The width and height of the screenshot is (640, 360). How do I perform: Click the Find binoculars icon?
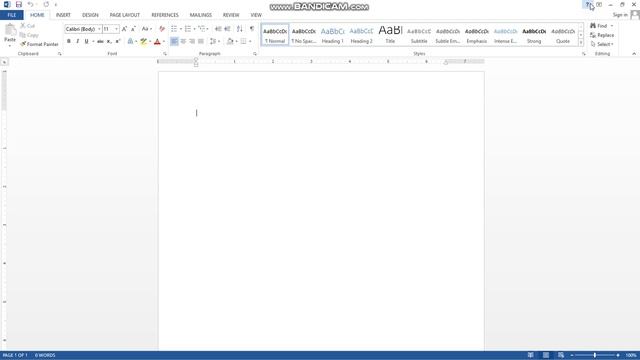pyautogui.click(x=593, y=26)
